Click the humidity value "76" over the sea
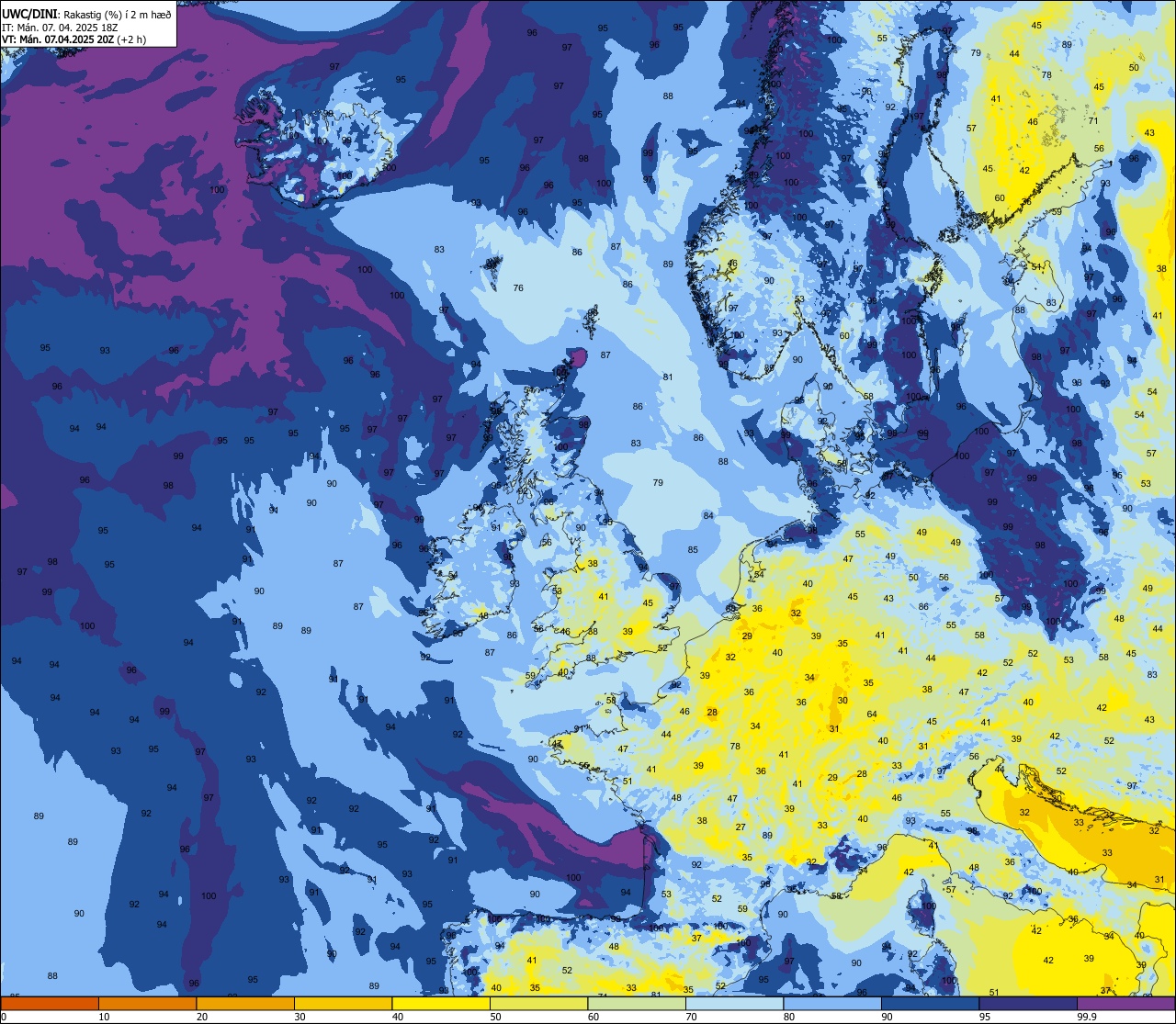Viewport: 1176px width, 1024px height. tap(518, 288)
